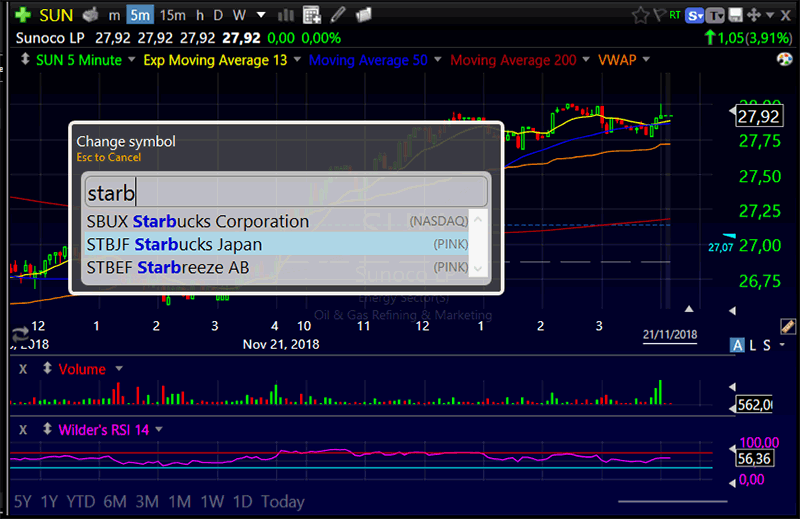Click the loop arrows icon by the time axis
Image resolution: width=800 pixels, height=519 pixels.
[20, 335]
